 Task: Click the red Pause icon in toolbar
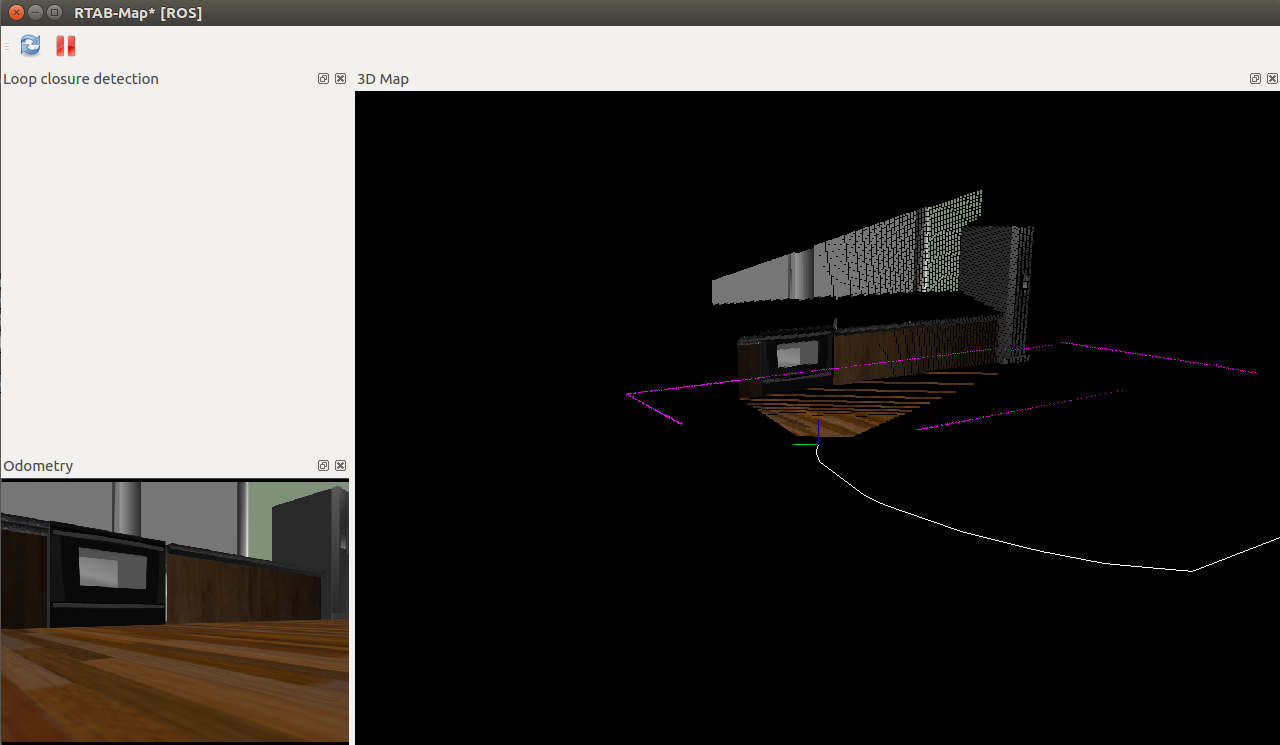click(64, 45)
